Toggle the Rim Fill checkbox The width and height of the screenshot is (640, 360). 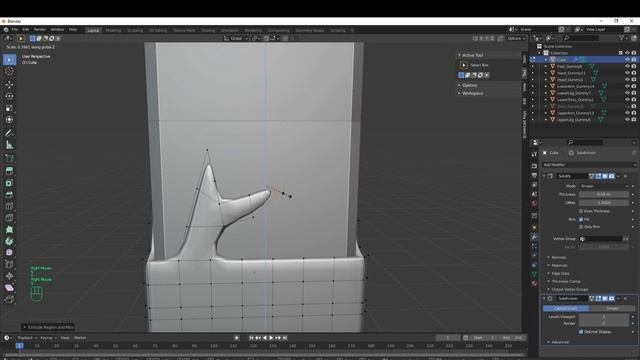tap(581, 219)
